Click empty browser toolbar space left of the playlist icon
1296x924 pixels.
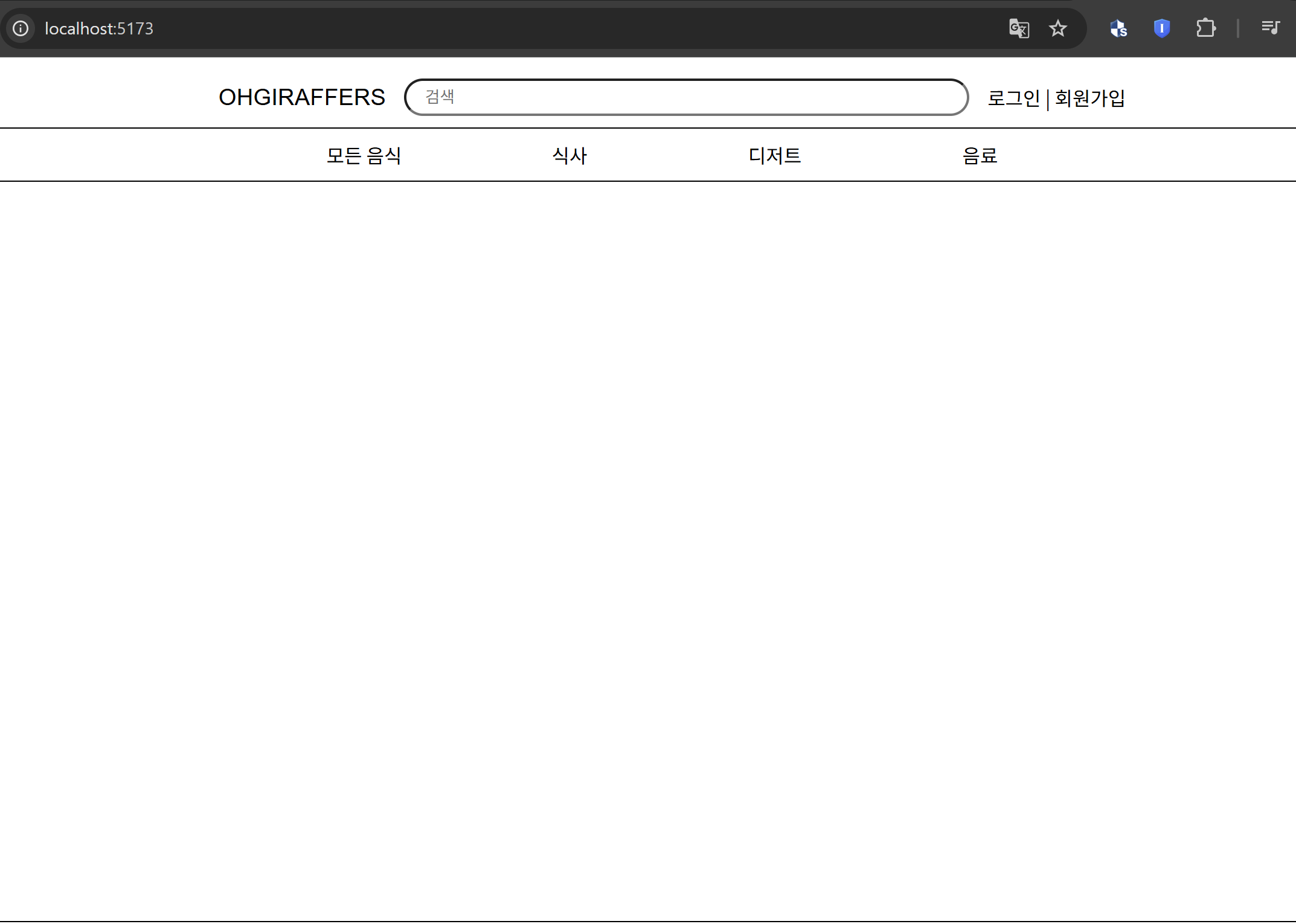pos(1250,28)
